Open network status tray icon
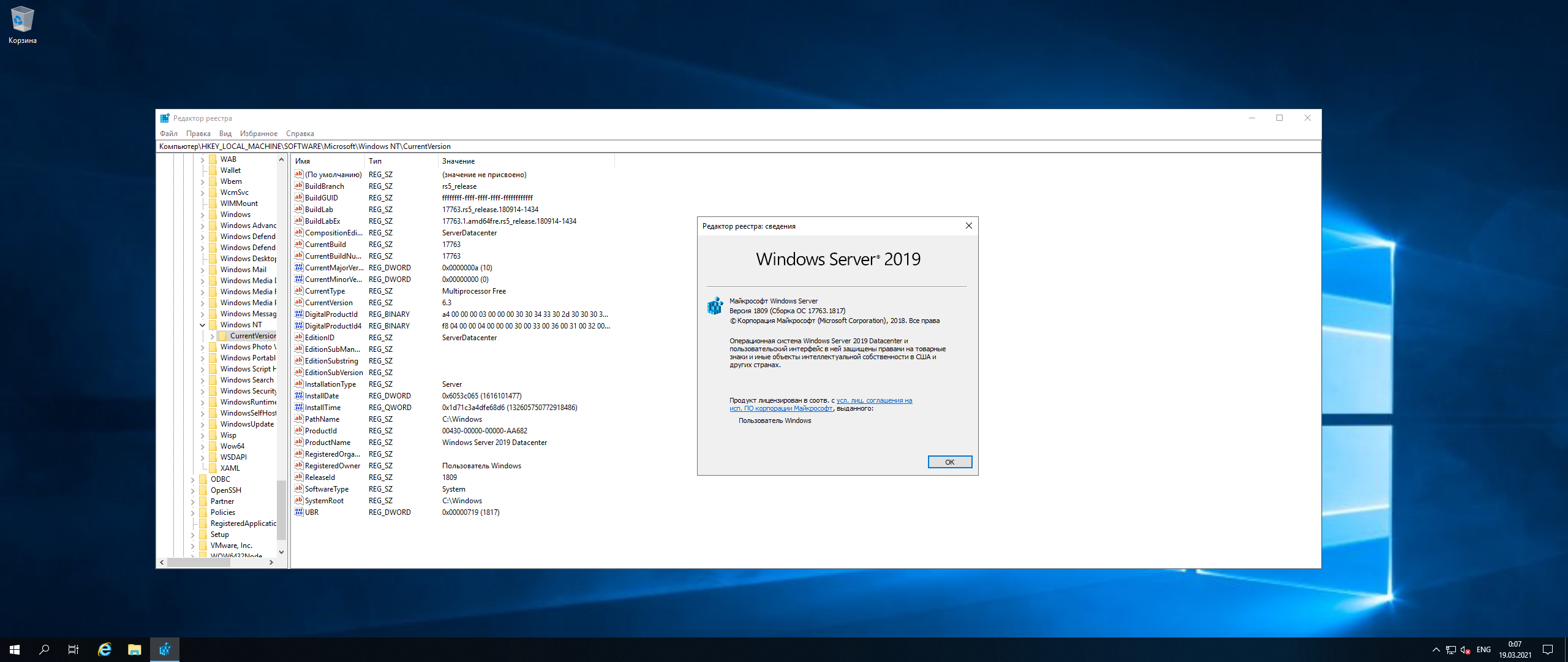Viewport: 1568px width, 662px height. [1450, 650]
